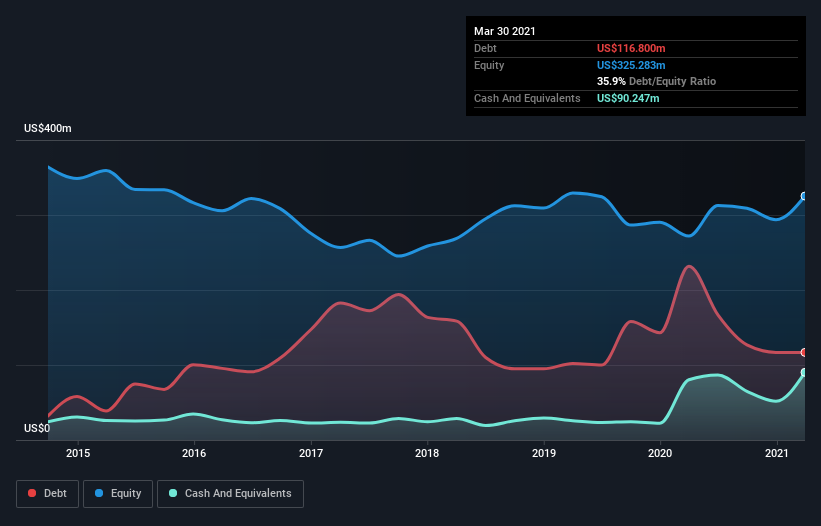Screen dimensions: 821x526
Task: Toggle the Equity legend button
Action: (118, 494)
